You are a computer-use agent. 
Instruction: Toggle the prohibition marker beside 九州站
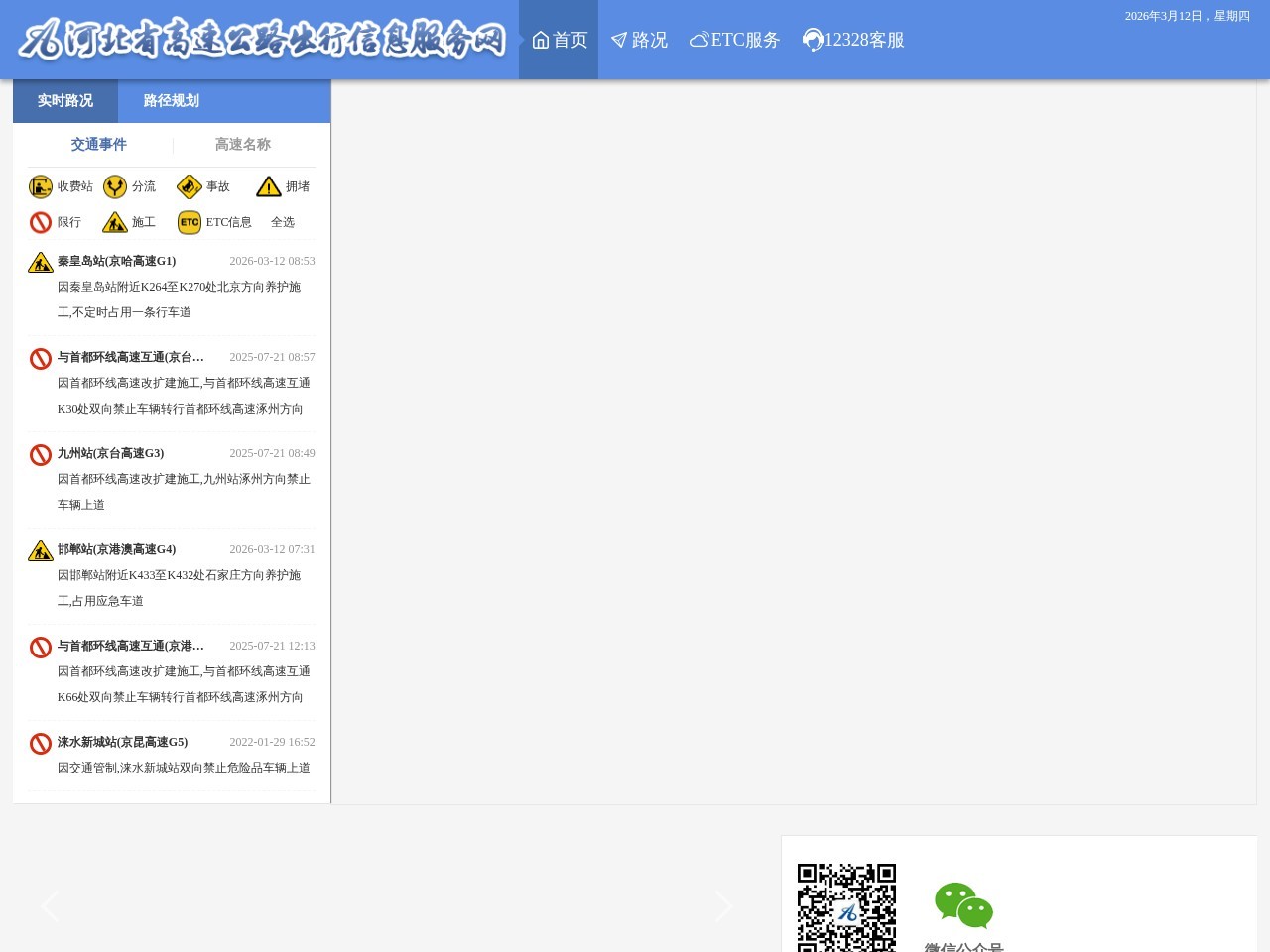tap(41, 454)
